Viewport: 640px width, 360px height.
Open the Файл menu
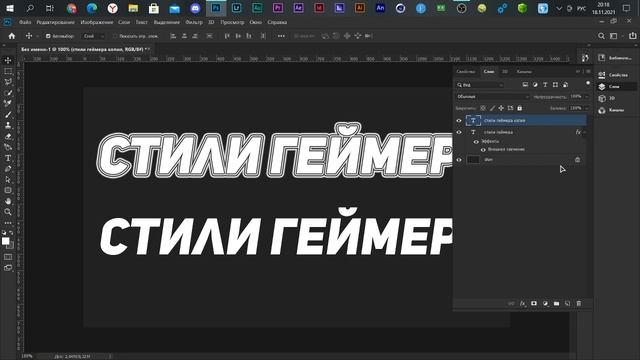[25, 22]
